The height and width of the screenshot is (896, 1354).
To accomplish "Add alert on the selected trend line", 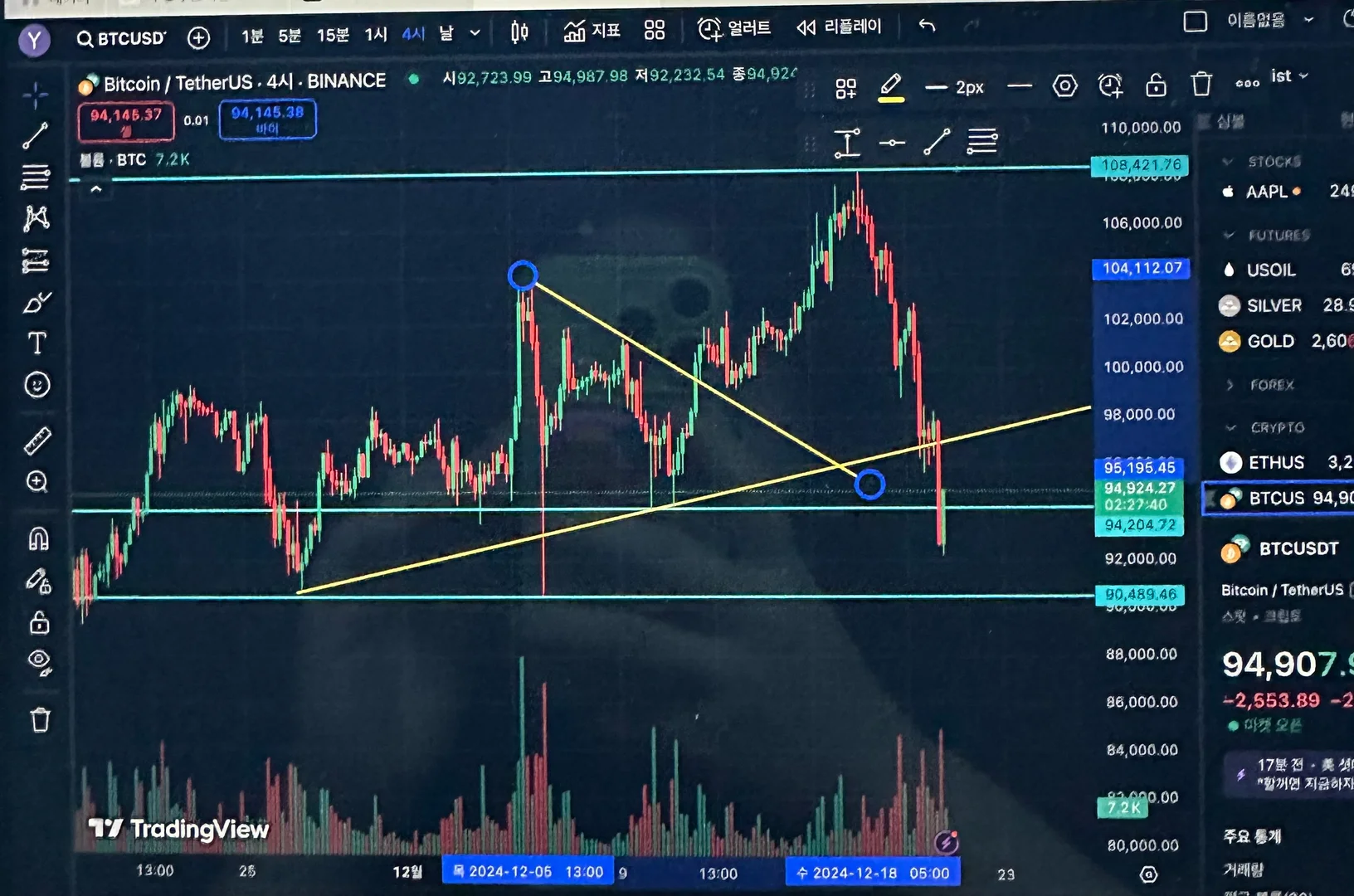I will (1110, 85).
